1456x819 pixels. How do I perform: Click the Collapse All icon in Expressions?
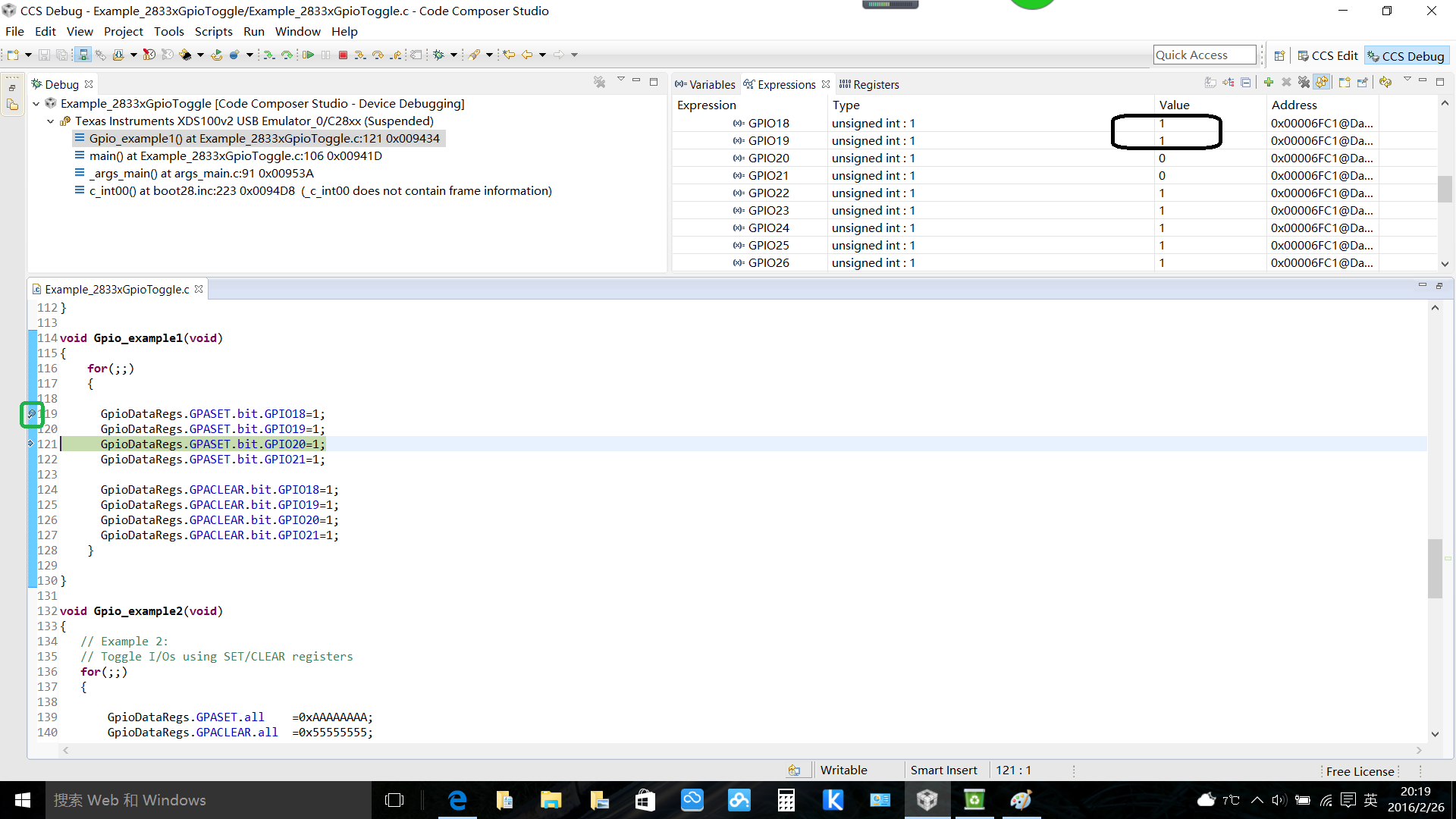[x=1245, y=82]
